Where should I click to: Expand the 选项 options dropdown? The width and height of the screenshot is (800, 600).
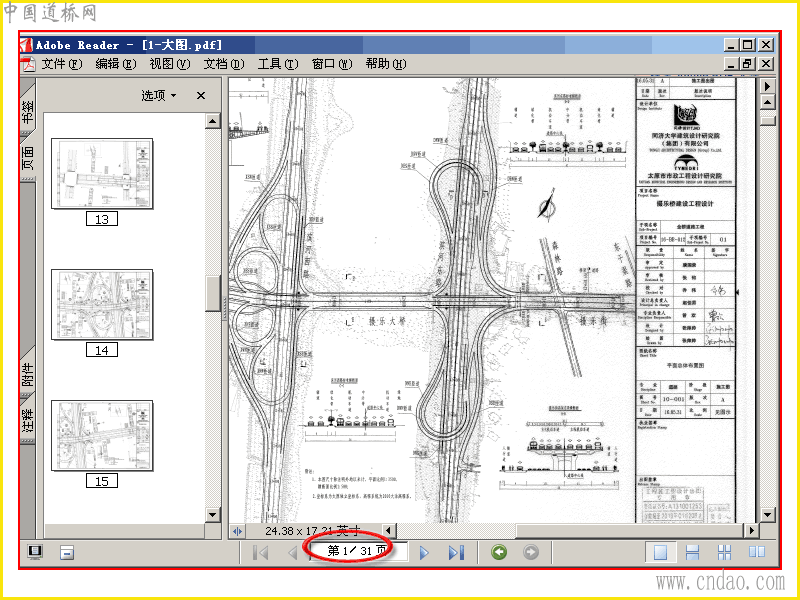[159, 95]
